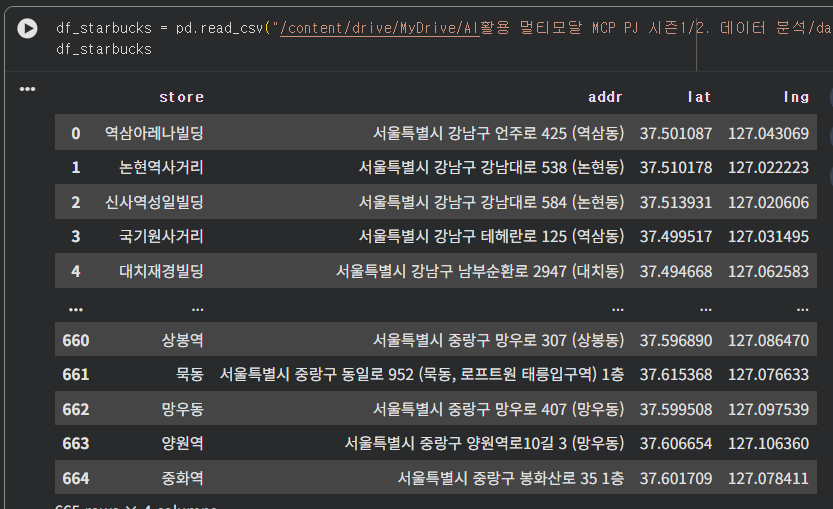
Task: Click the lat column header
Action: tap(699, 97)
